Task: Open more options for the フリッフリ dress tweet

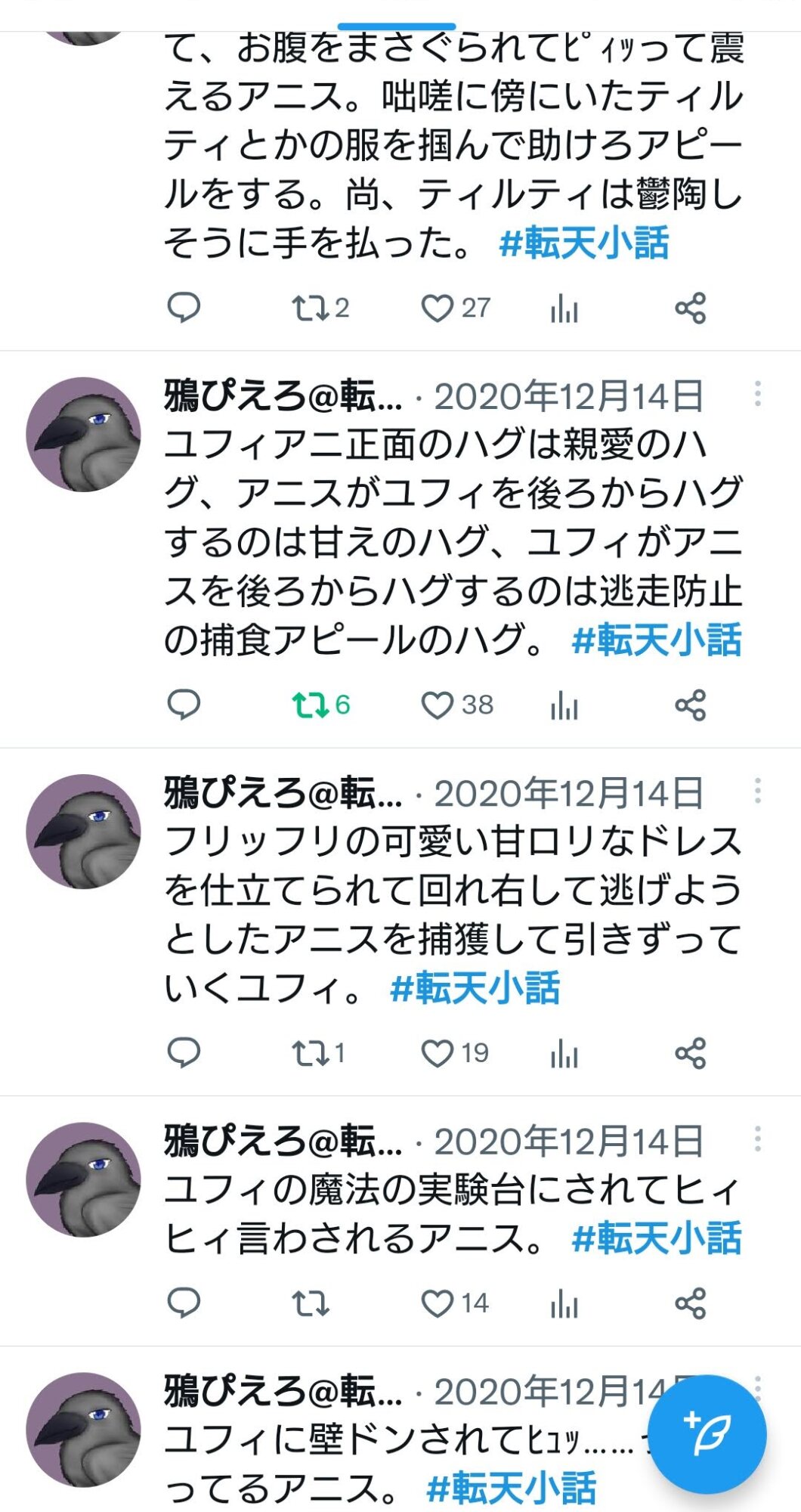Action: [758, 791]
